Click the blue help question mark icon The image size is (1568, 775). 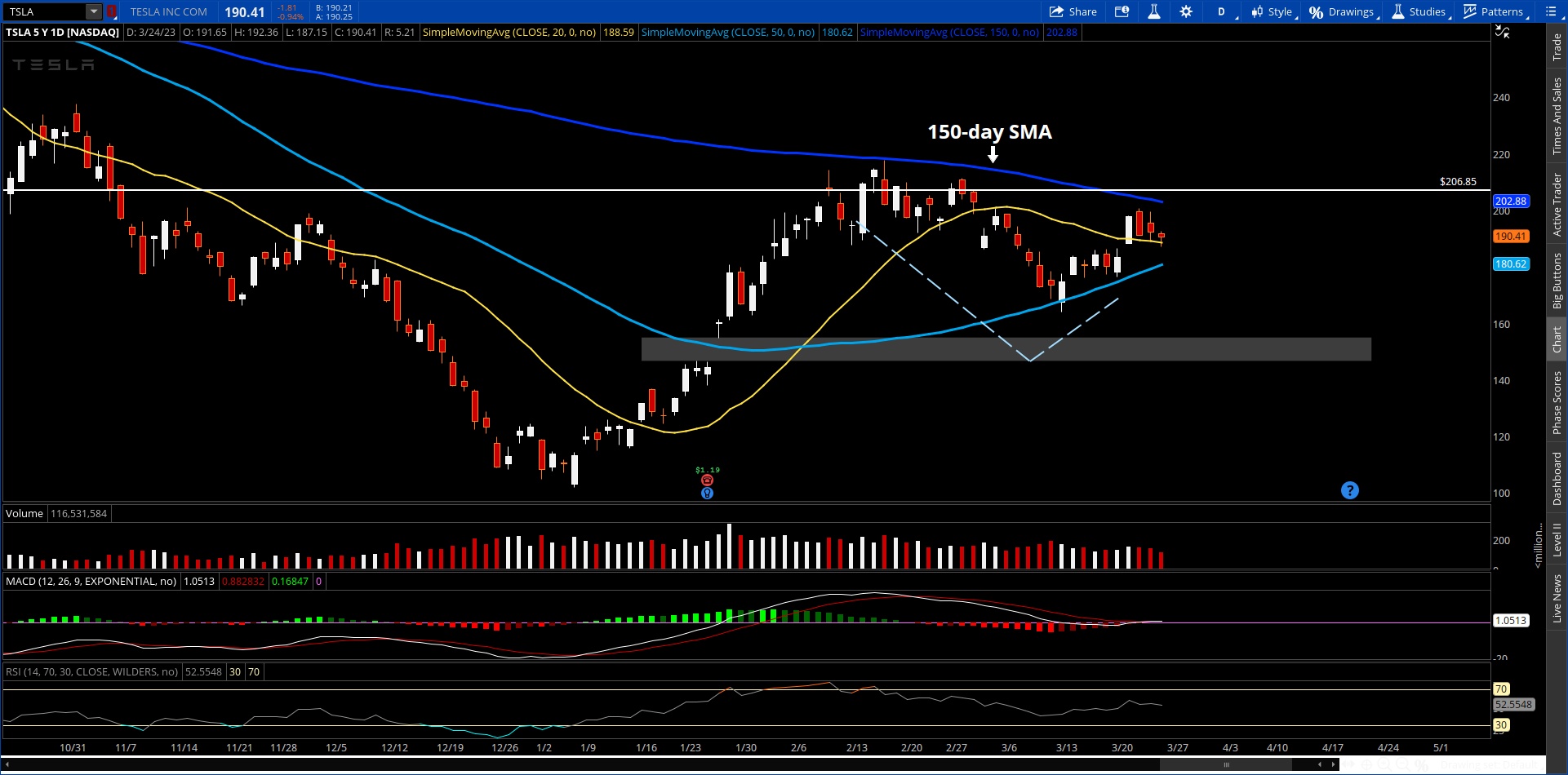tap(1350, 490)
